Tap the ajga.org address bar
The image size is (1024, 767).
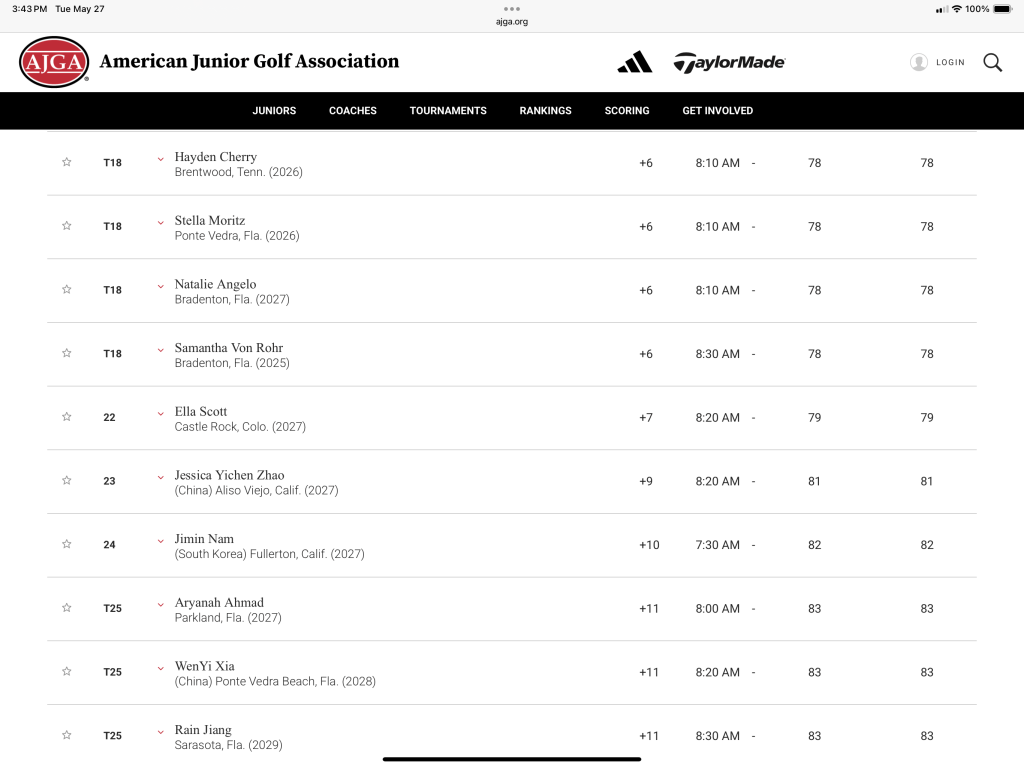click(512, 21)
